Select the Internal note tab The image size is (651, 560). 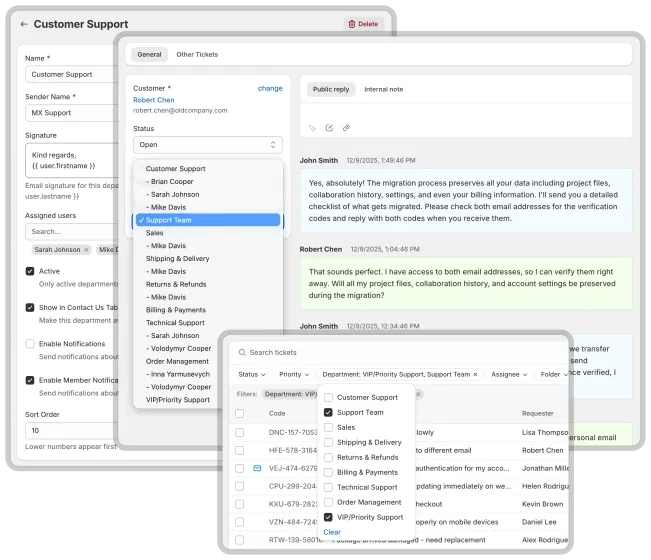point(384,89)
